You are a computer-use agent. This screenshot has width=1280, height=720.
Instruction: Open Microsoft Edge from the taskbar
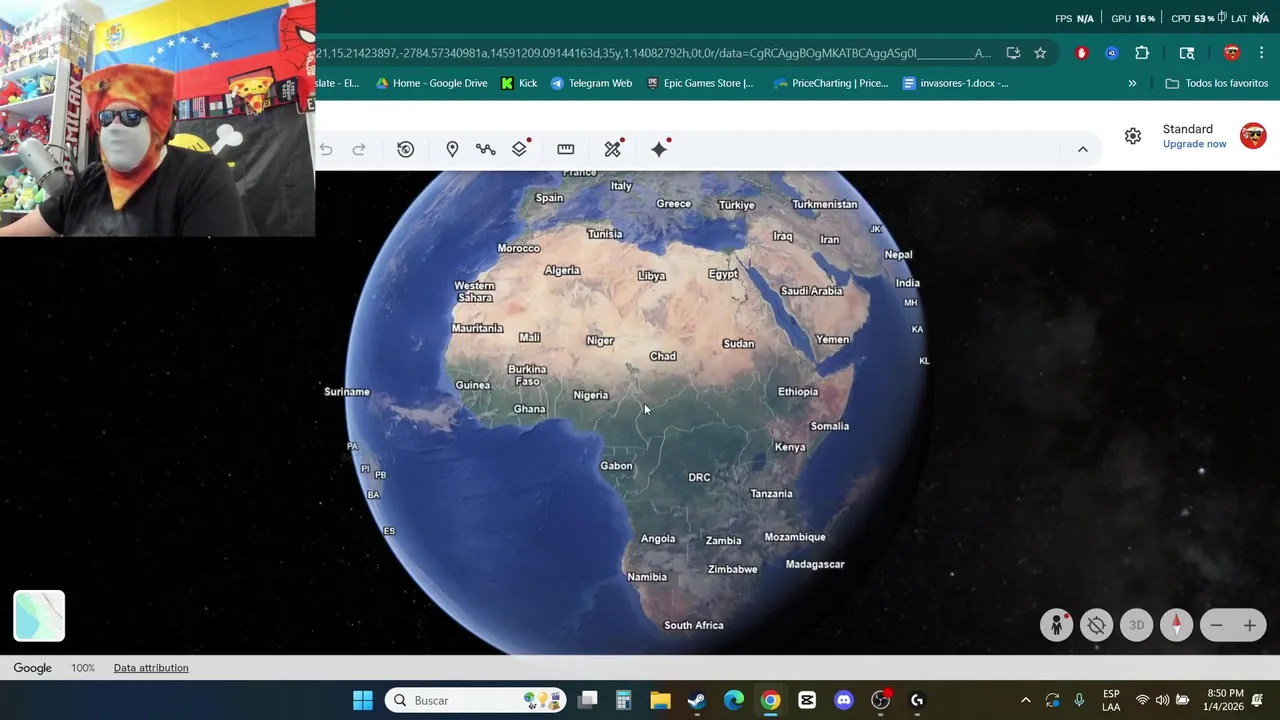click(734, 700)
